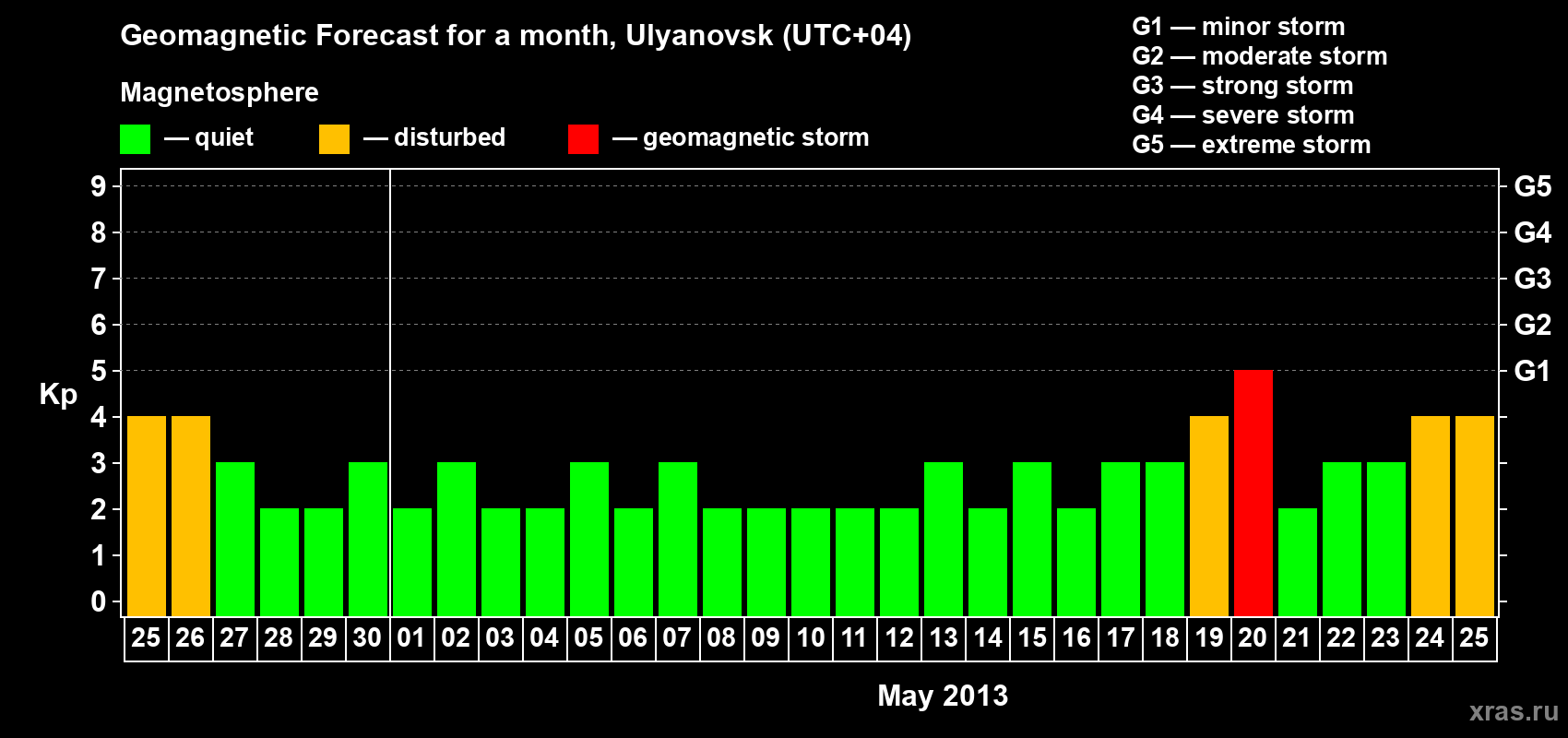Click the green bar above May 10
The width and height of the screenshot is (1568, 738).
(x=810, y=562)
